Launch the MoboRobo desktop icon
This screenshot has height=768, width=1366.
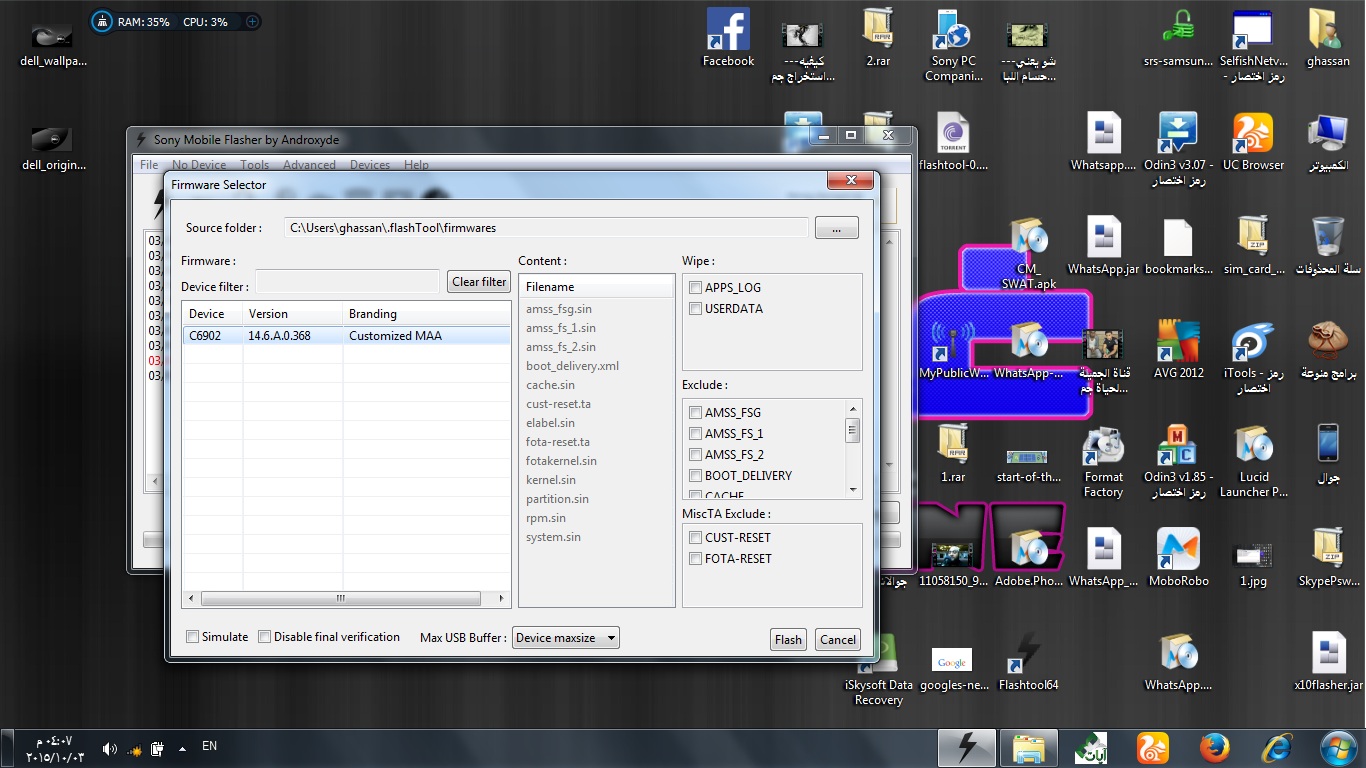(1178, 557)
